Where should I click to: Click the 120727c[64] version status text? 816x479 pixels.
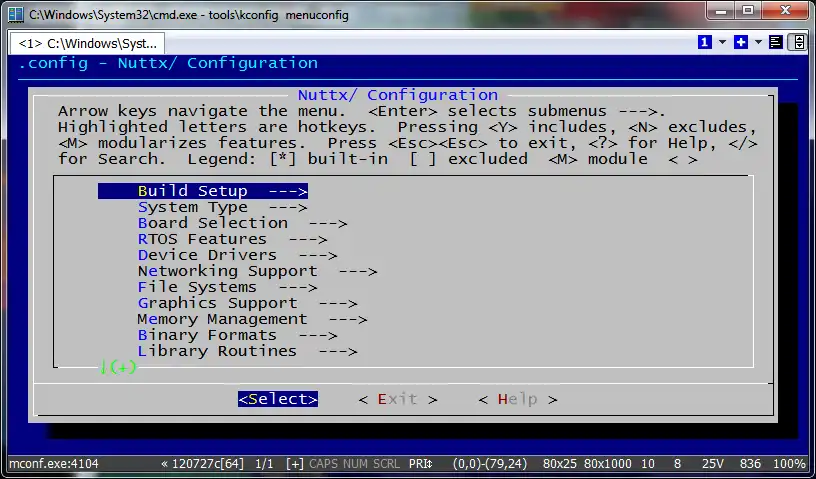click(203, 463)
